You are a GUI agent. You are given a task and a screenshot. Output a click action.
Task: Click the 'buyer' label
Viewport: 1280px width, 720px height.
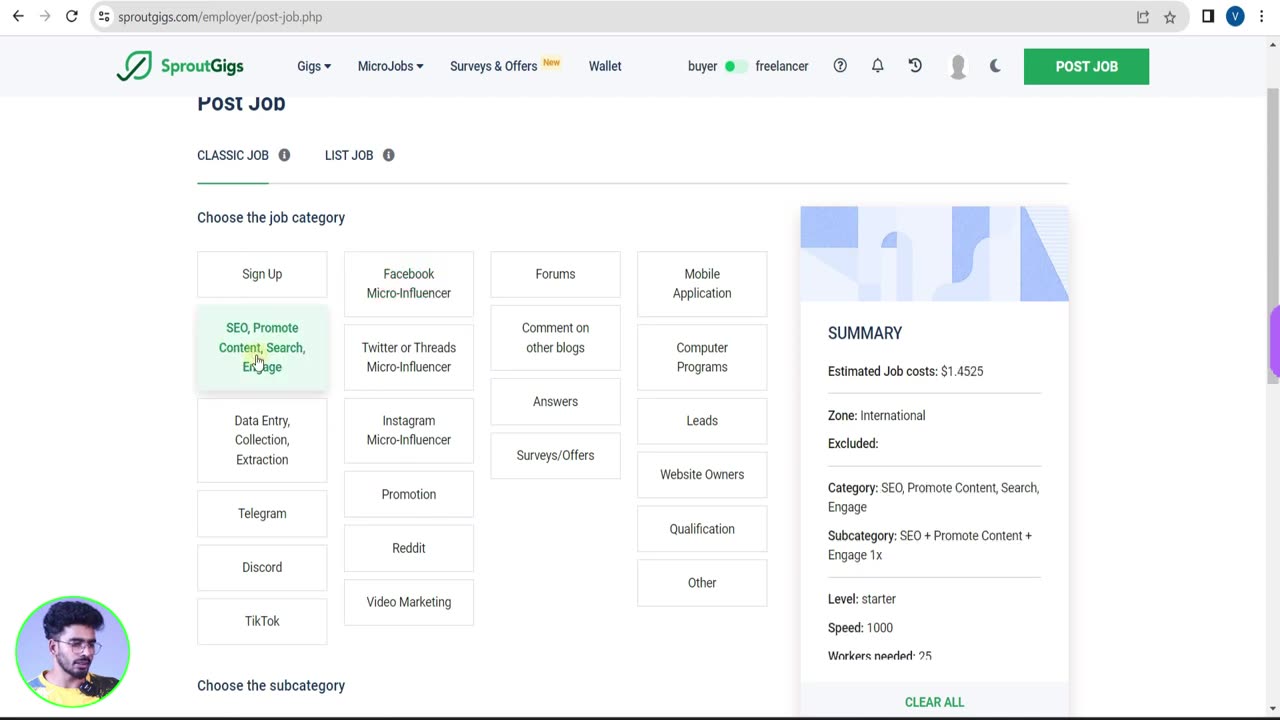point(702,66)
